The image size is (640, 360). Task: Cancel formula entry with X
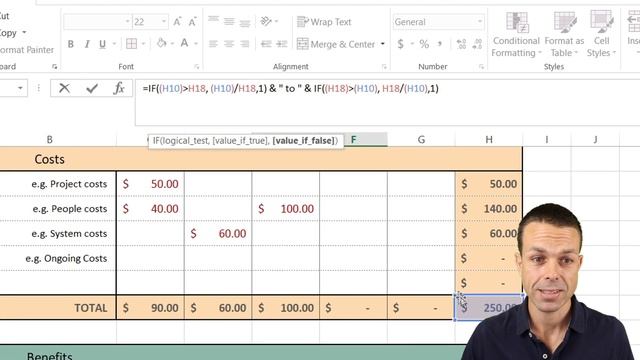(x=64, y=88)
